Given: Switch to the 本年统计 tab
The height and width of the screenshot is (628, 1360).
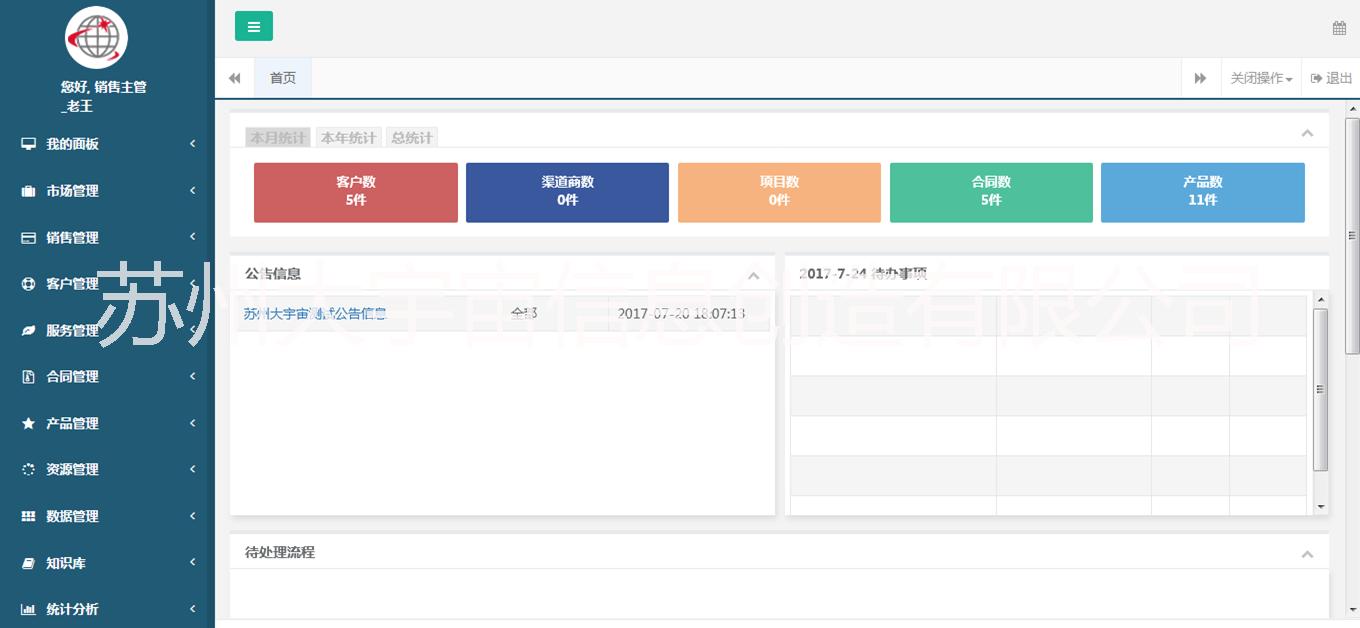Looking at the screenshot, I should 348,138.
